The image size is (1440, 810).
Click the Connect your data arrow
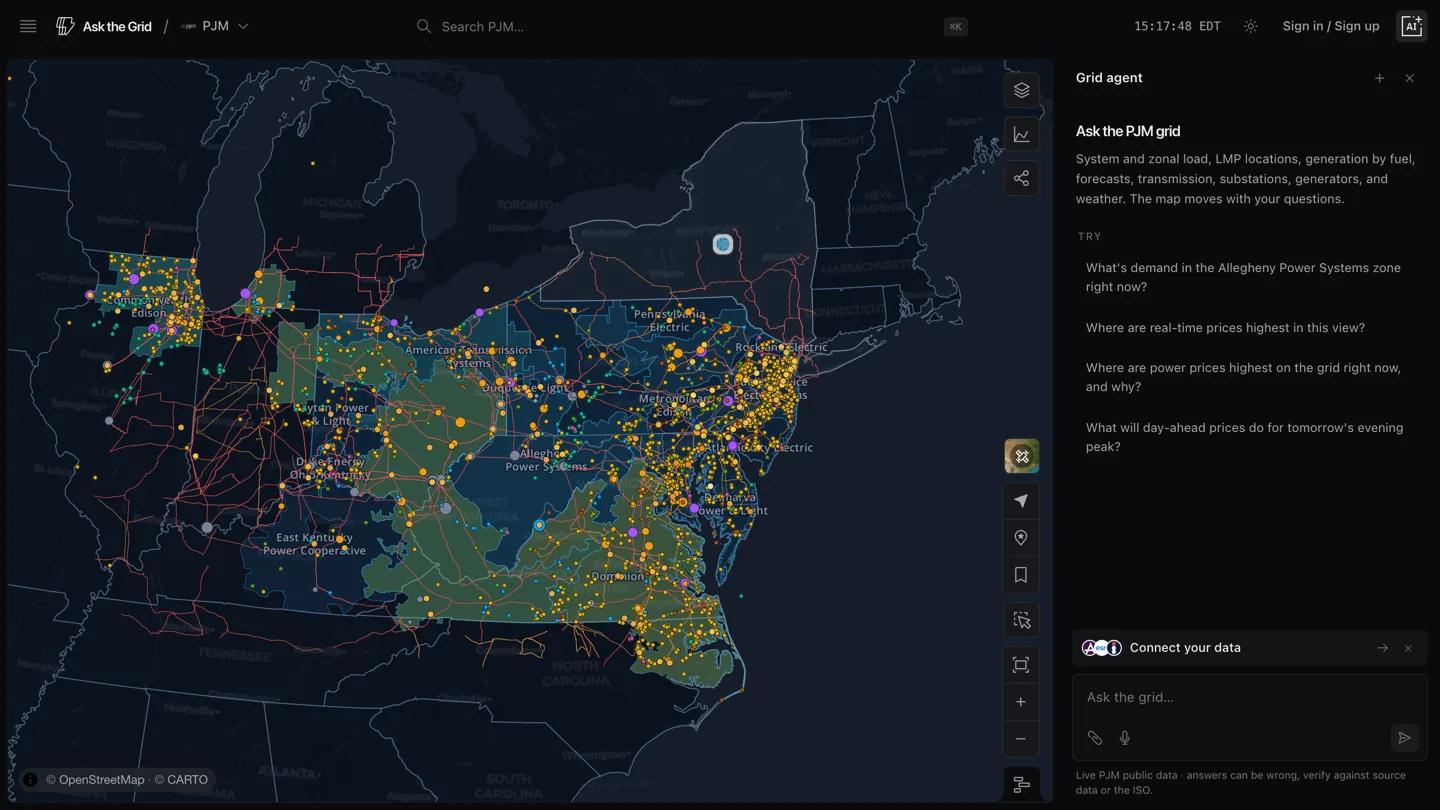pos(1382,648)
